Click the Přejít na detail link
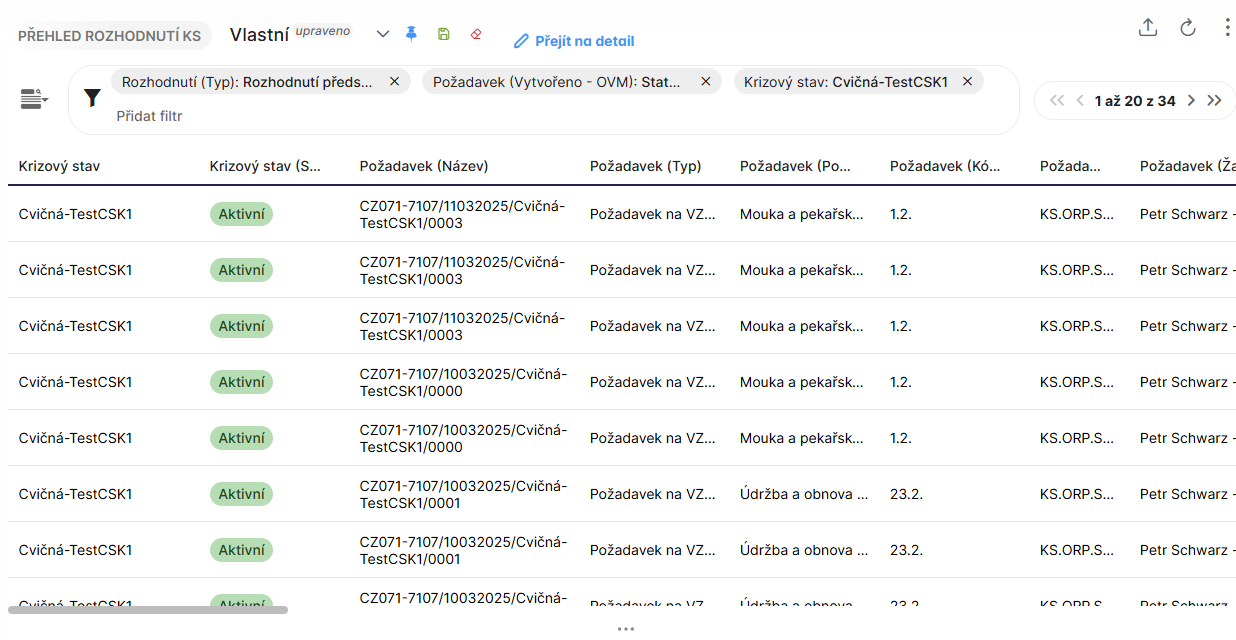The height and width of the screenshot is (640, 1236). [x=574, y=41]
